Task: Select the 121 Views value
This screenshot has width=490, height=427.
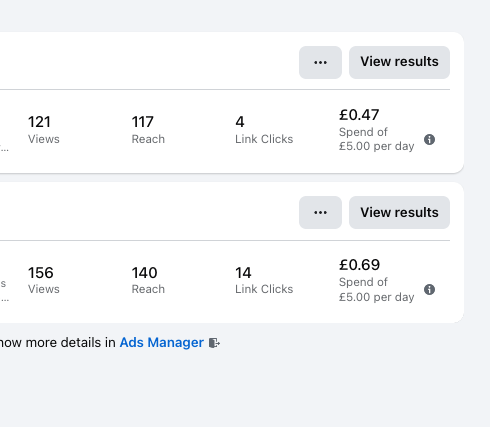Action: pos(39,122)
